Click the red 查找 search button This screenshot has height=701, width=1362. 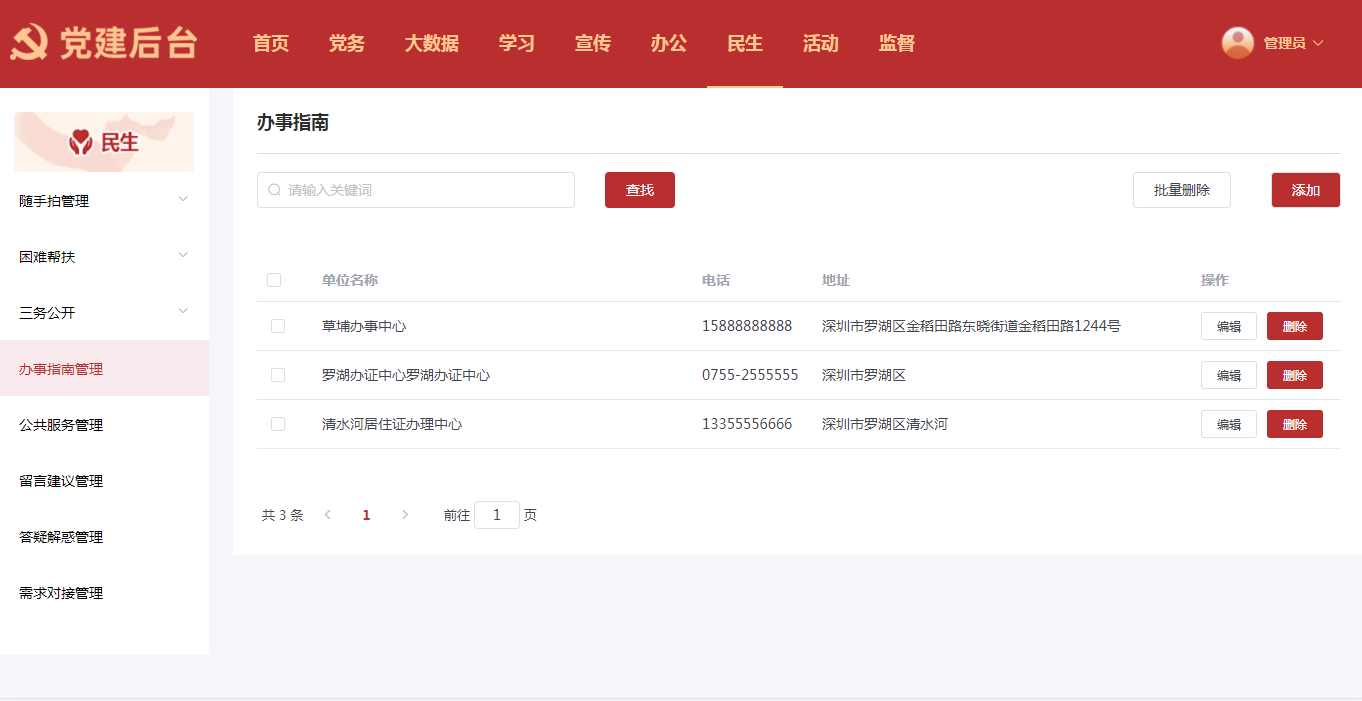(x=639, y=190)
